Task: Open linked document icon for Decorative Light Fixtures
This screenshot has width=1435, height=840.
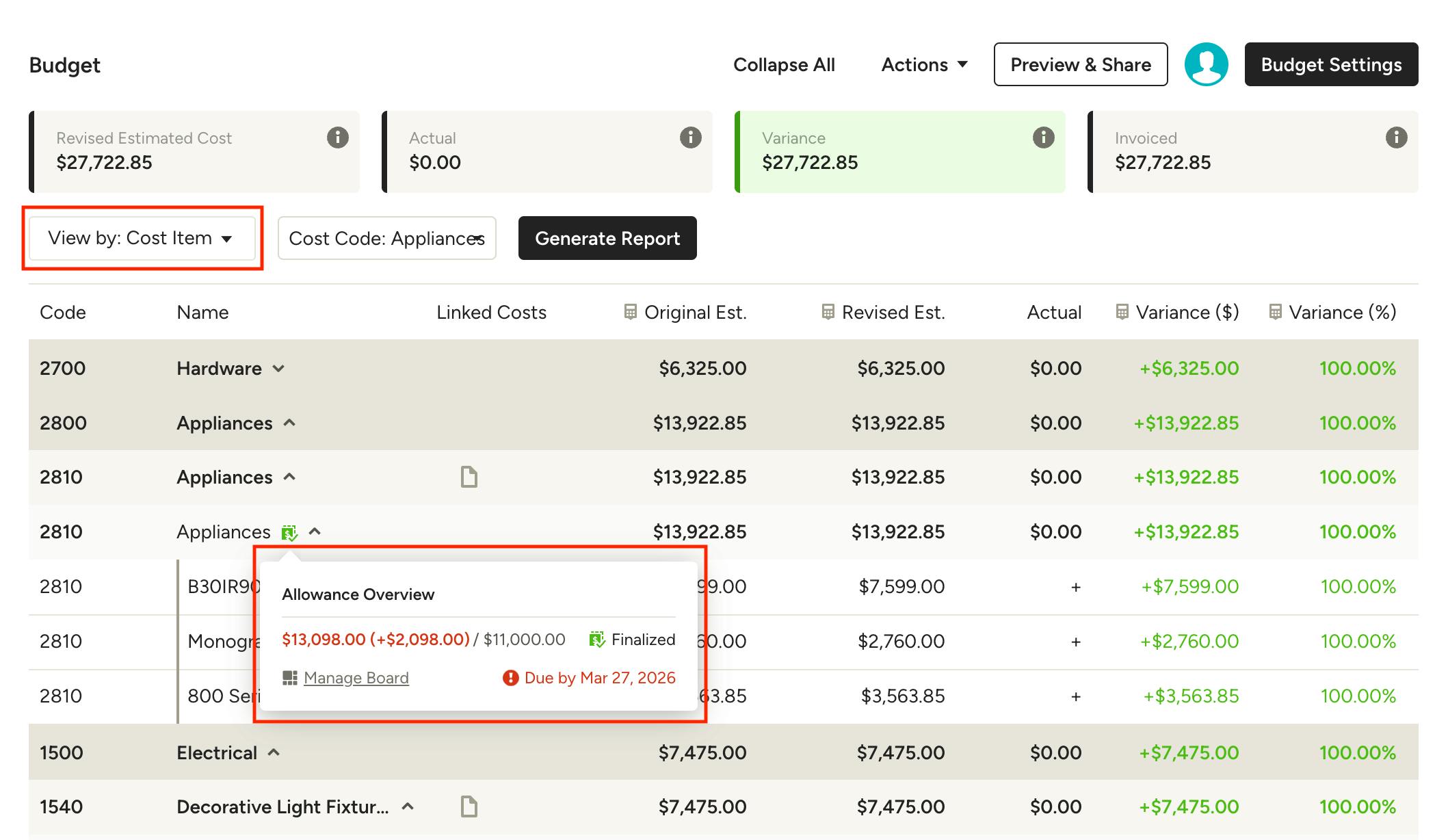Action: [x=469, y=806]
